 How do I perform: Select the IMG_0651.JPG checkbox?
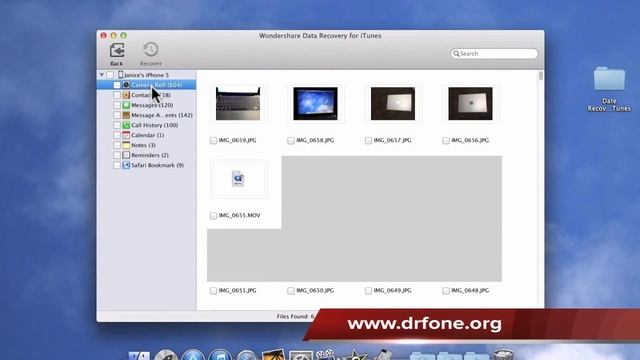[x=213, y=291]
